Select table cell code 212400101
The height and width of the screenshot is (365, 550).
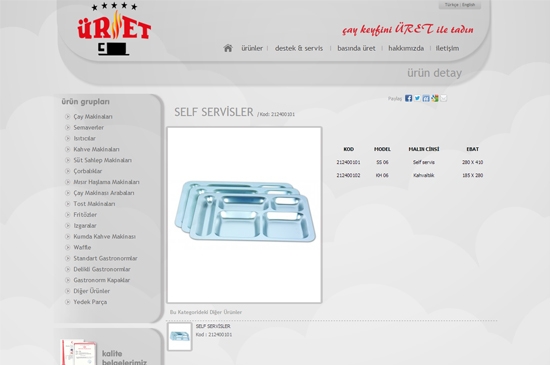point(348,162)
